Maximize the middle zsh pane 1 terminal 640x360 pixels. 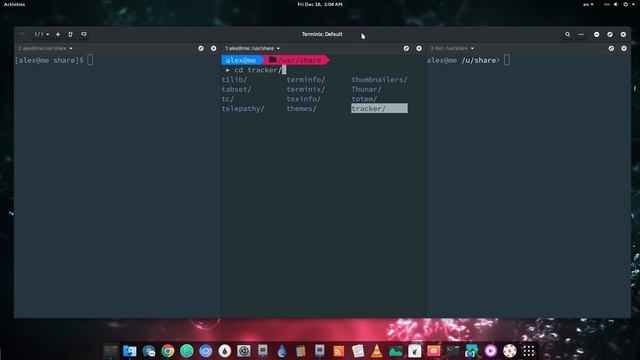406,48
